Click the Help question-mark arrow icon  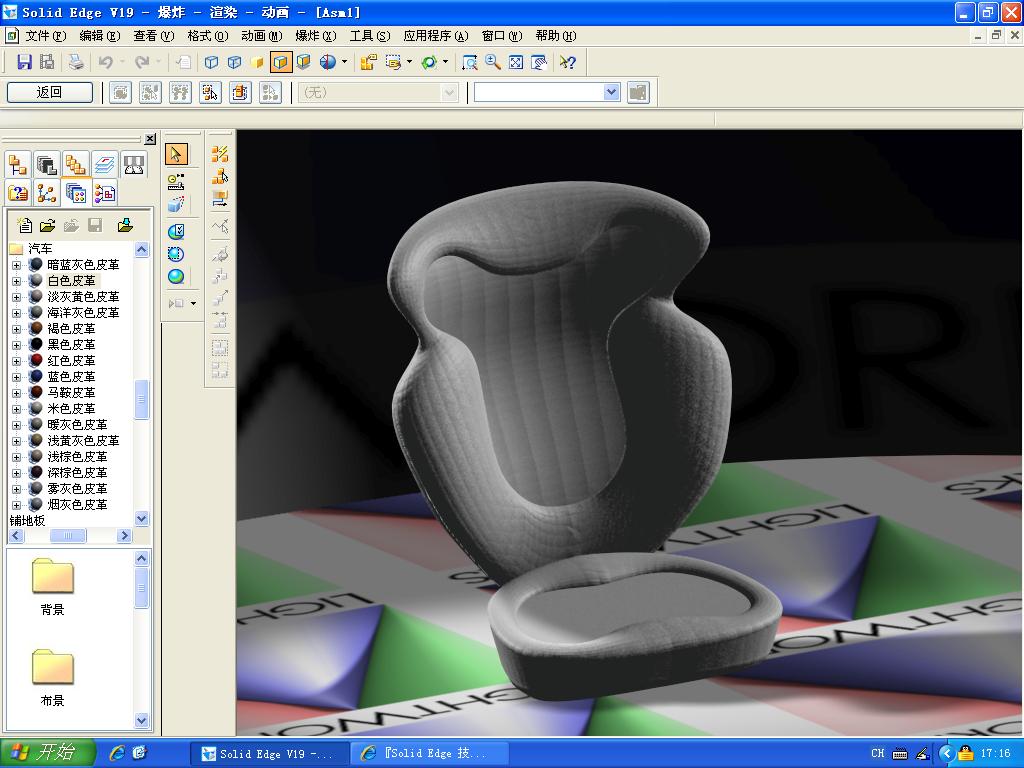click(x=568, y=62)
